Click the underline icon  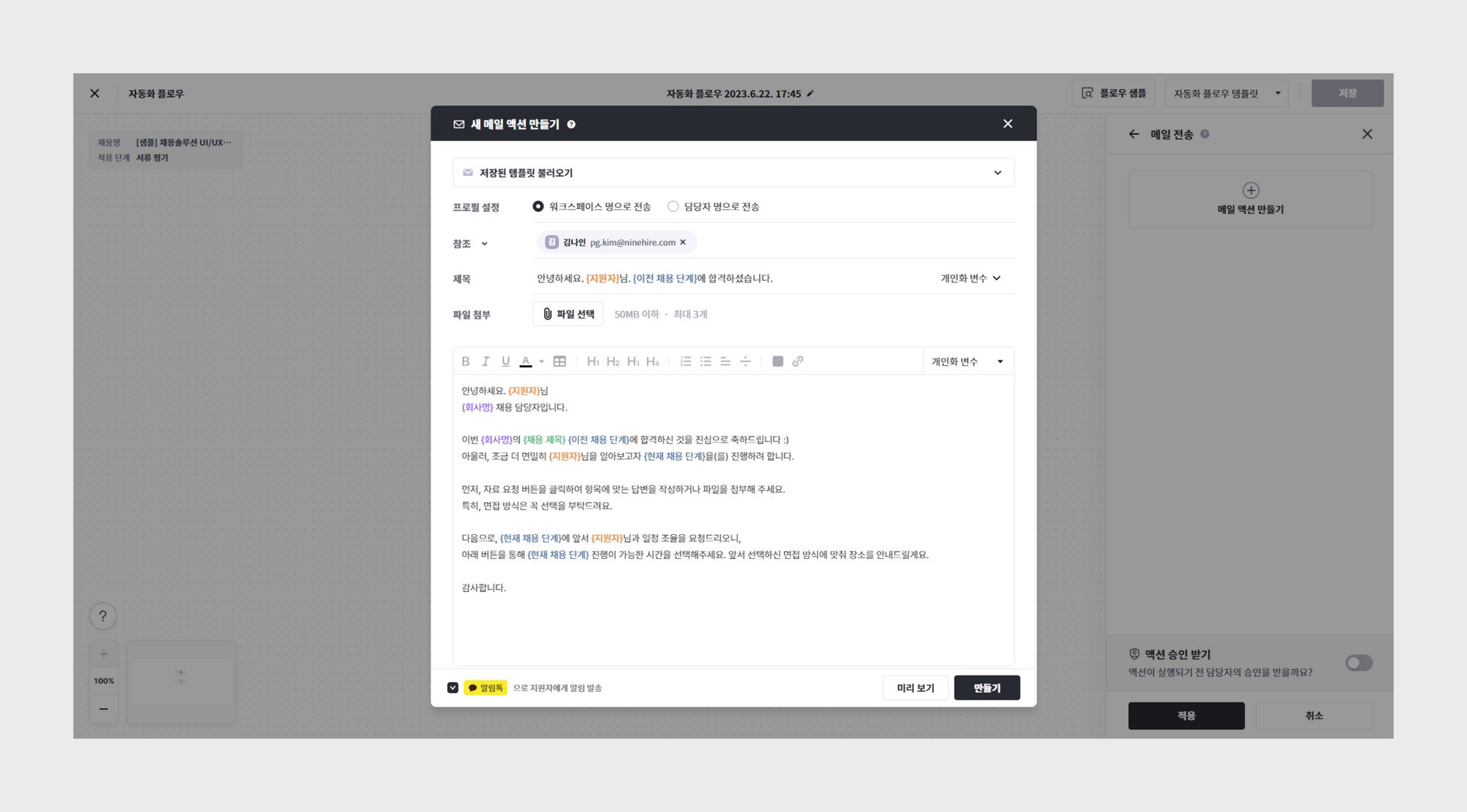point(505,361)
